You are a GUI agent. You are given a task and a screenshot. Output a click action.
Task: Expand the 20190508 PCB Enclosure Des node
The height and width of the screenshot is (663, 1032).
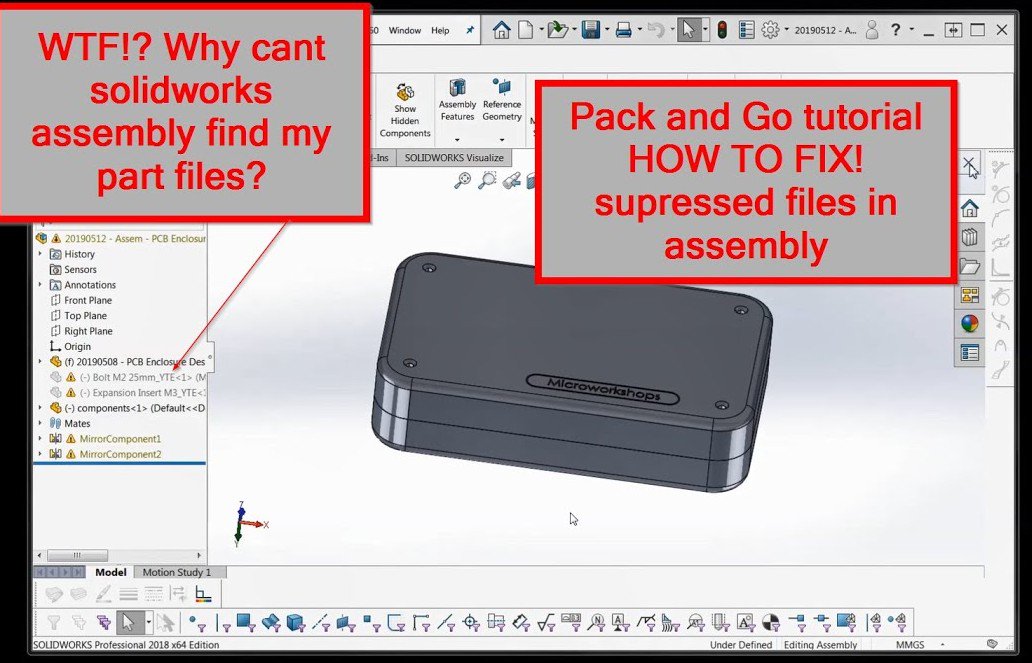point(40,361)
